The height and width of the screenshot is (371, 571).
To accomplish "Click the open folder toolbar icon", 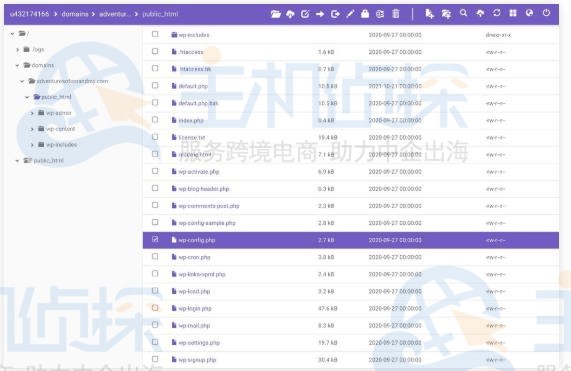I will coord(276,14).
